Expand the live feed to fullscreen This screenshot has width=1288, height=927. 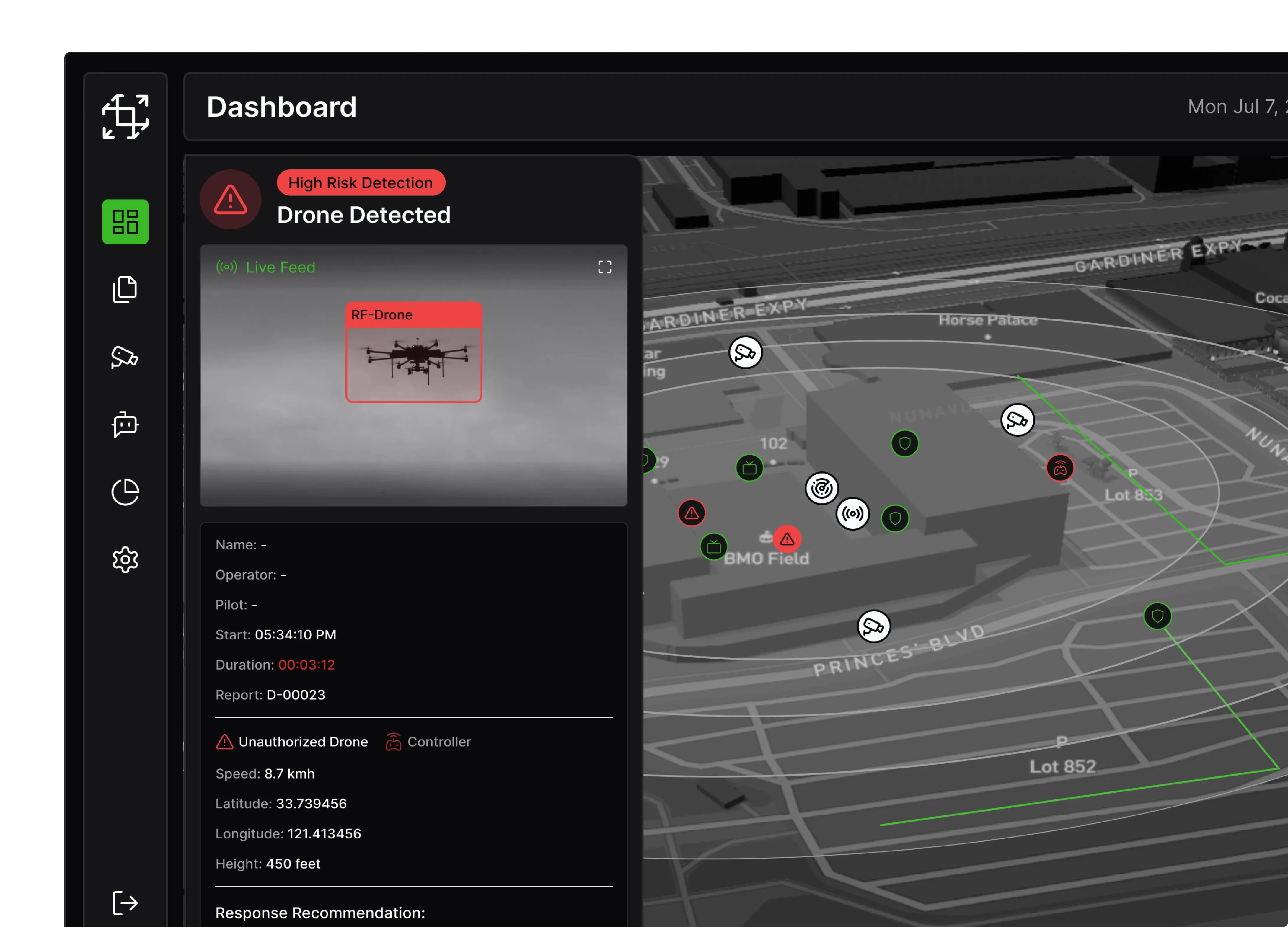click(604, 267)
